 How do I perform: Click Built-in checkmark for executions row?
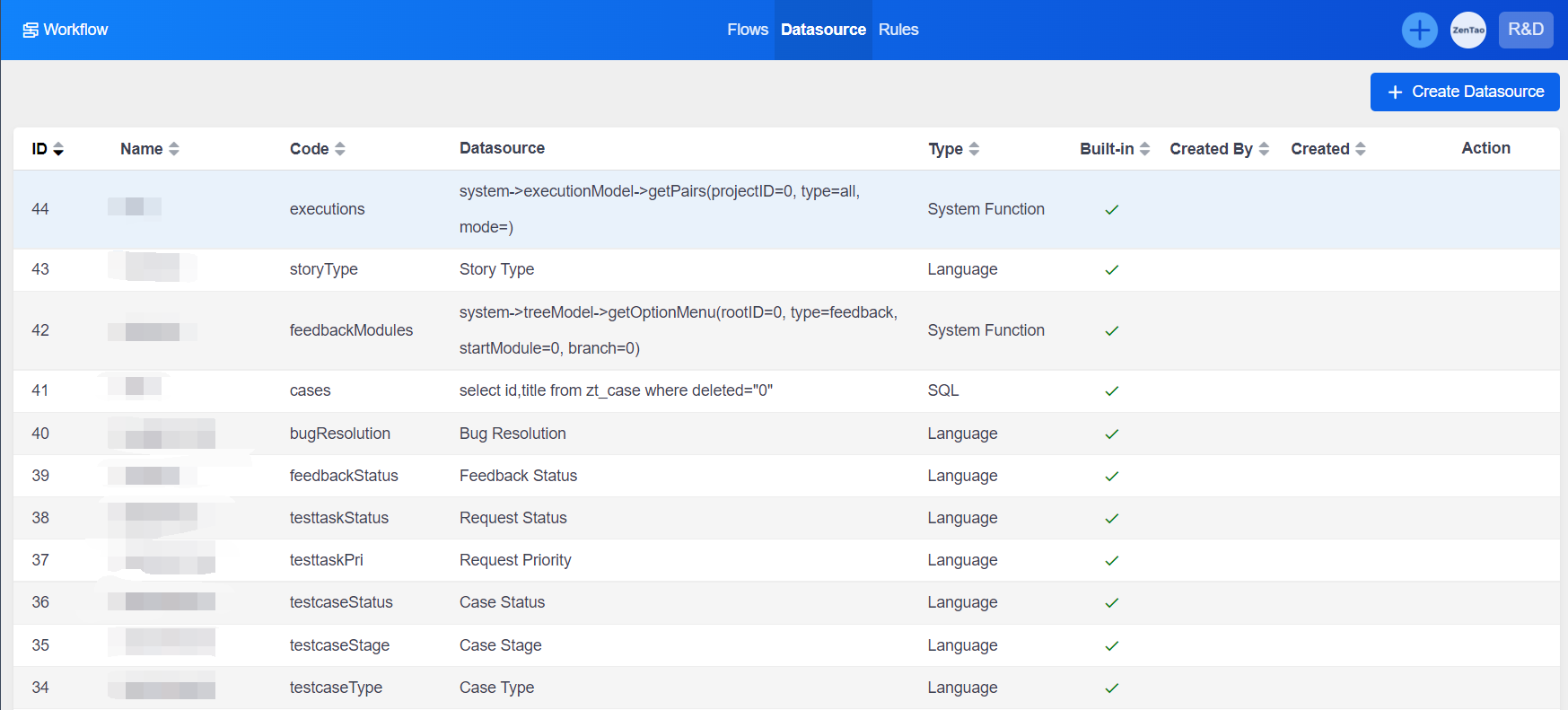click(x=1111, y=210)
